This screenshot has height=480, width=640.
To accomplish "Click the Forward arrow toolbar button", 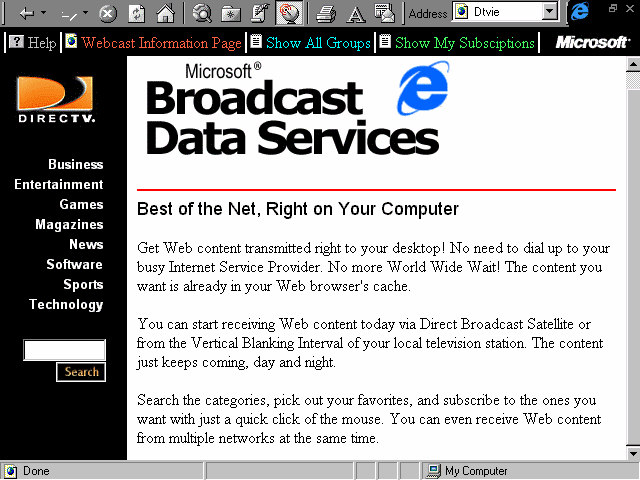I will [x=69, y=15].
